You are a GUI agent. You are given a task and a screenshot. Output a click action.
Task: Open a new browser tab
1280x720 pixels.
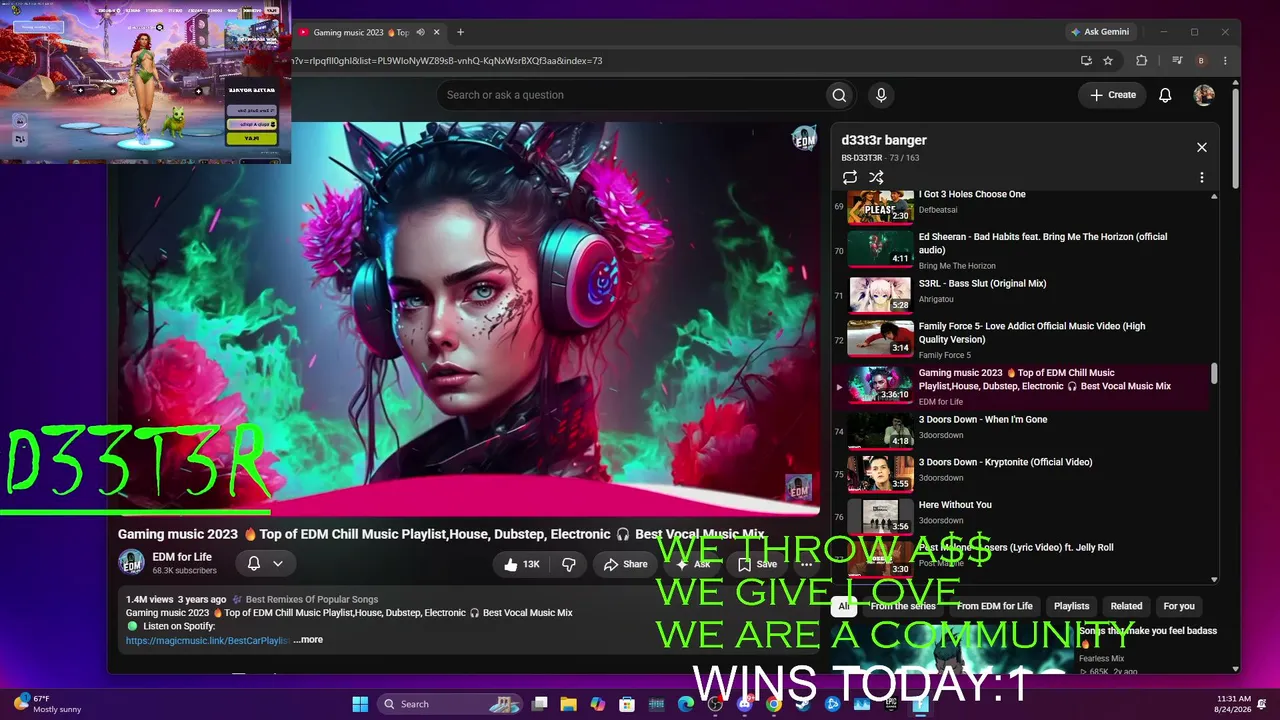pyautogui.click(x=460, y=32)
